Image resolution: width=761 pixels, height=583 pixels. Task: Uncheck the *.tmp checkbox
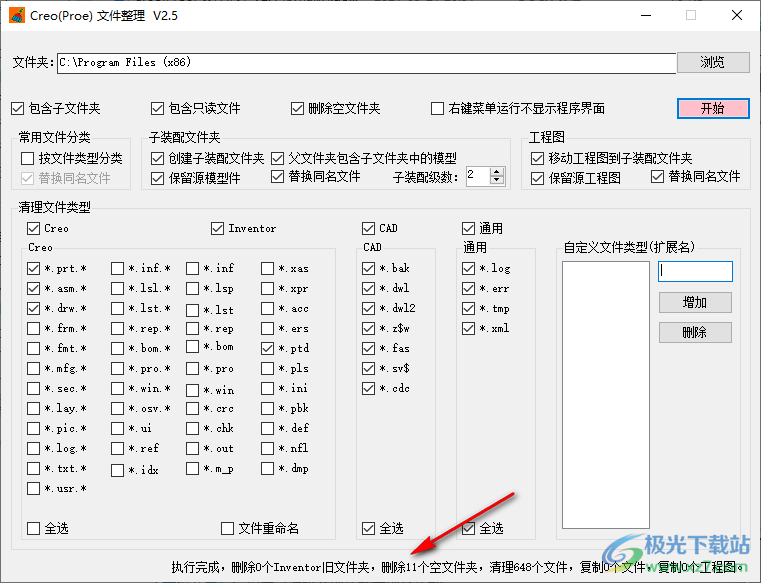468,308
